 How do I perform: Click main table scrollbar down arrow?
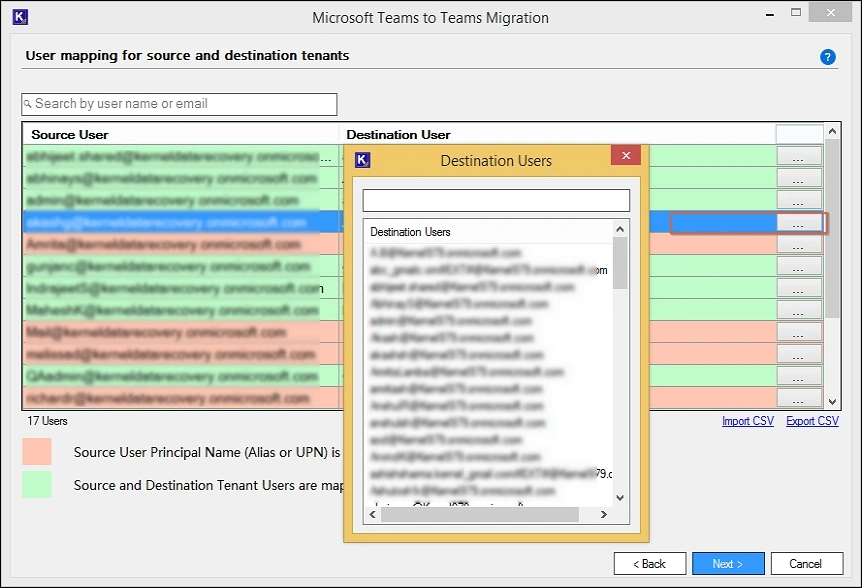point(832,402)
